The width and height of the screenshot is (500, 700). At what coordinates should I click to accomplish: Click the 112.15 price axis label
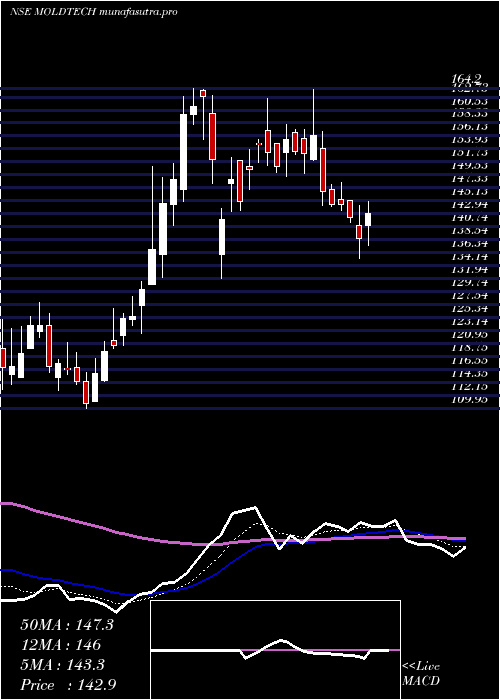pos(469,387)
